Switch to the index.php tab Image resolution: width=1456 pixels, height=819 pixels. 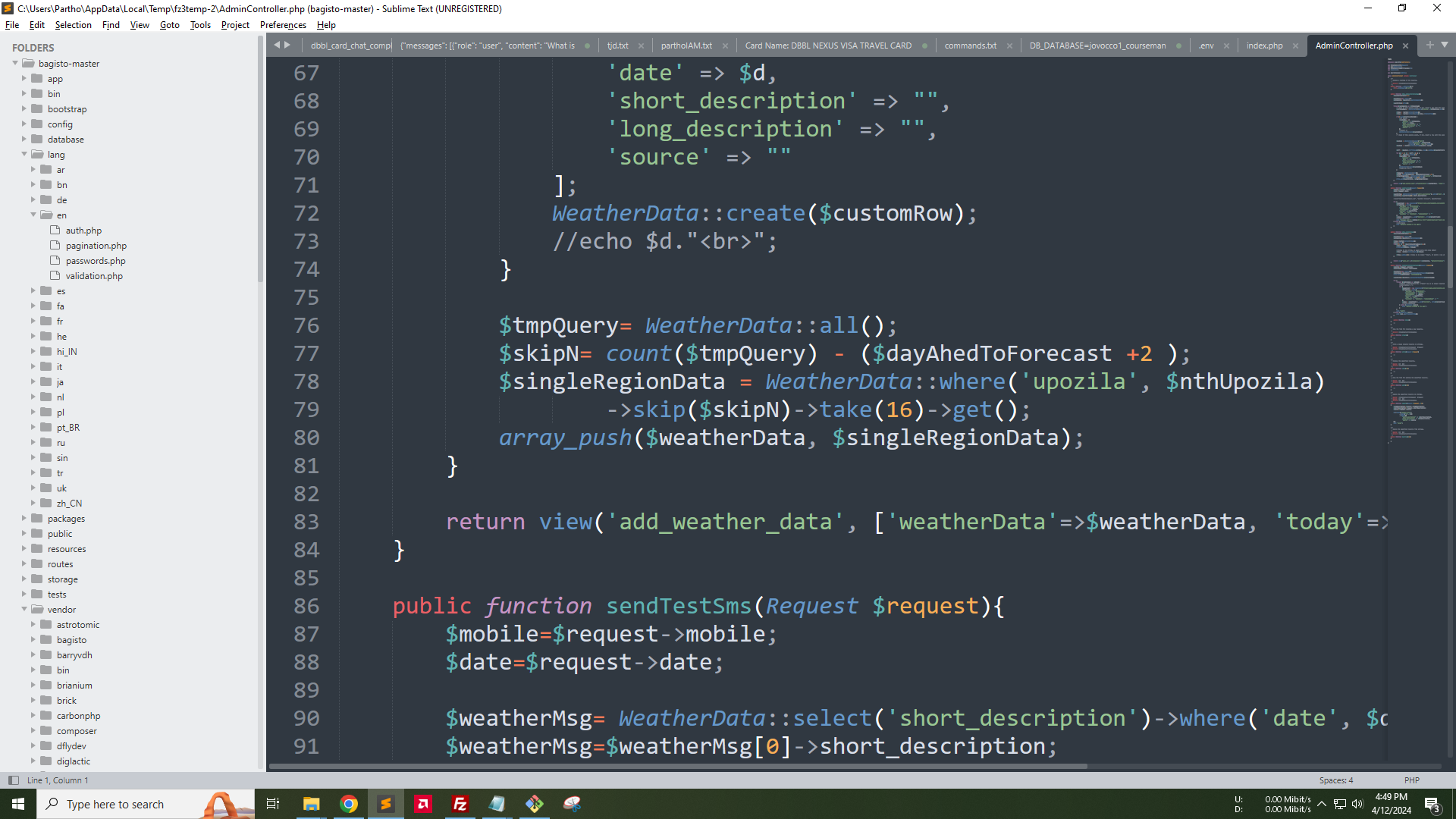pos(1264,45)
